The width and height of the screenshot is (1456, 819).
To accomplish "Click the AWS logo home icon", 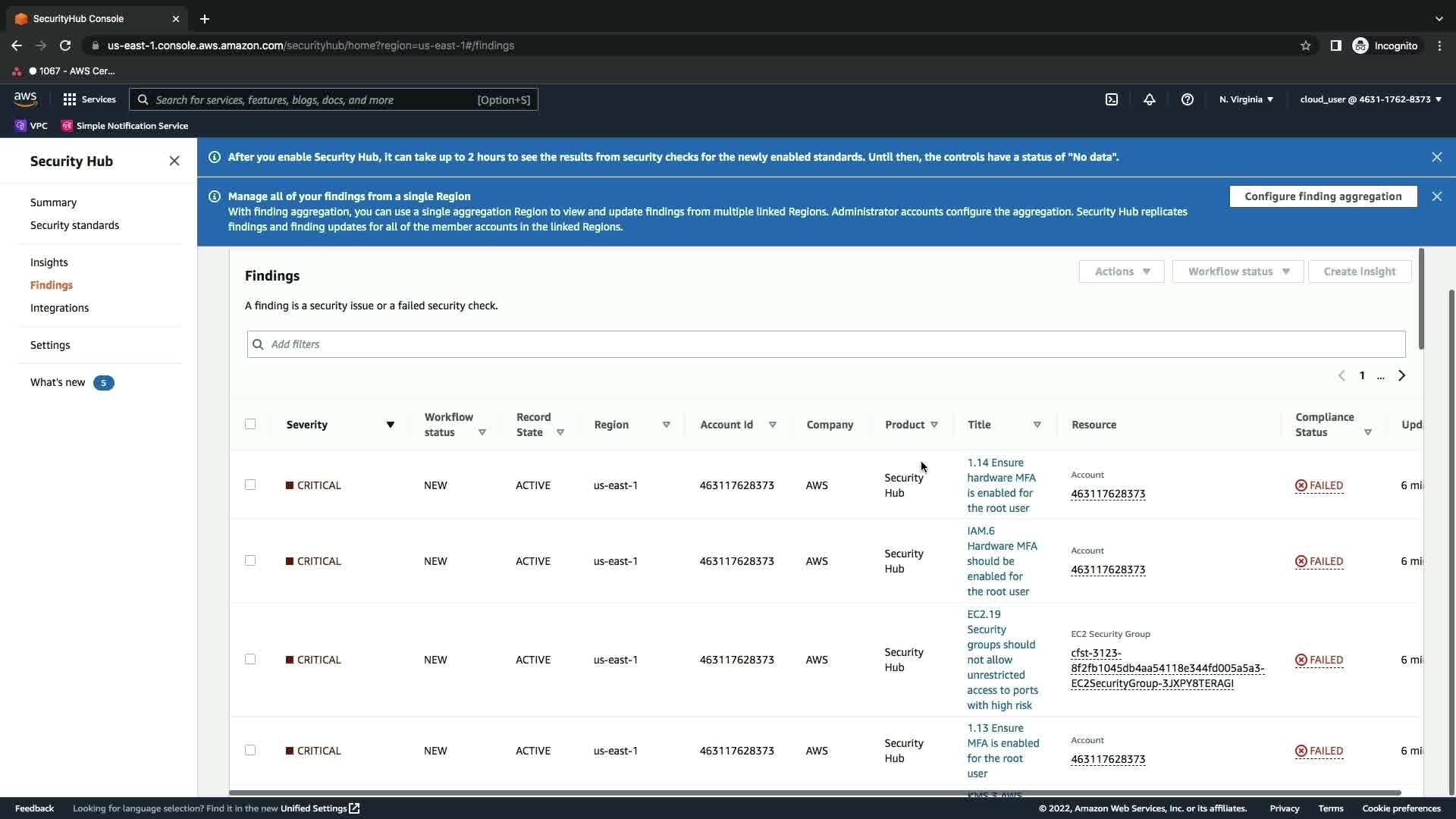I will coord(25,99).
